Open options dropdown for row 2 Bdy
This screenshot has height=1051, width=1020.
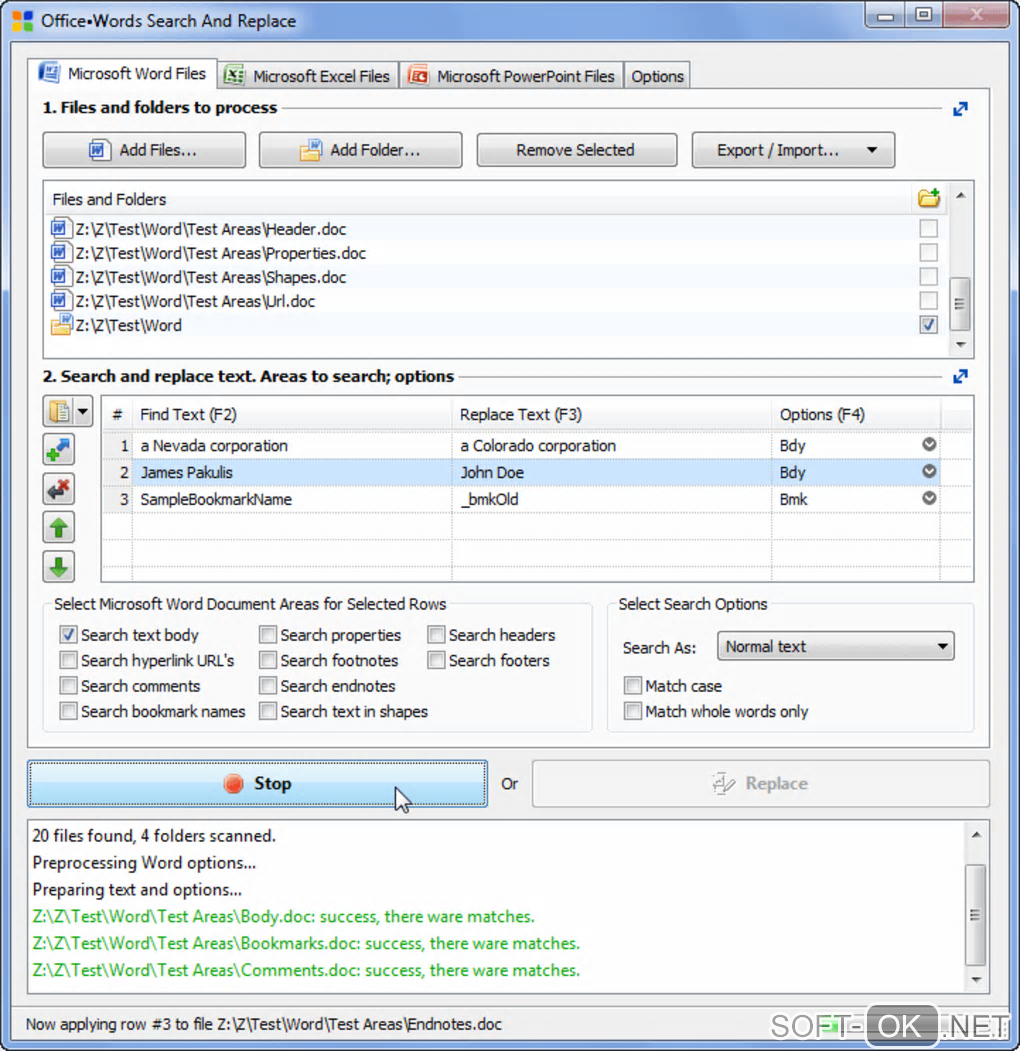click(x=929, y=471)
